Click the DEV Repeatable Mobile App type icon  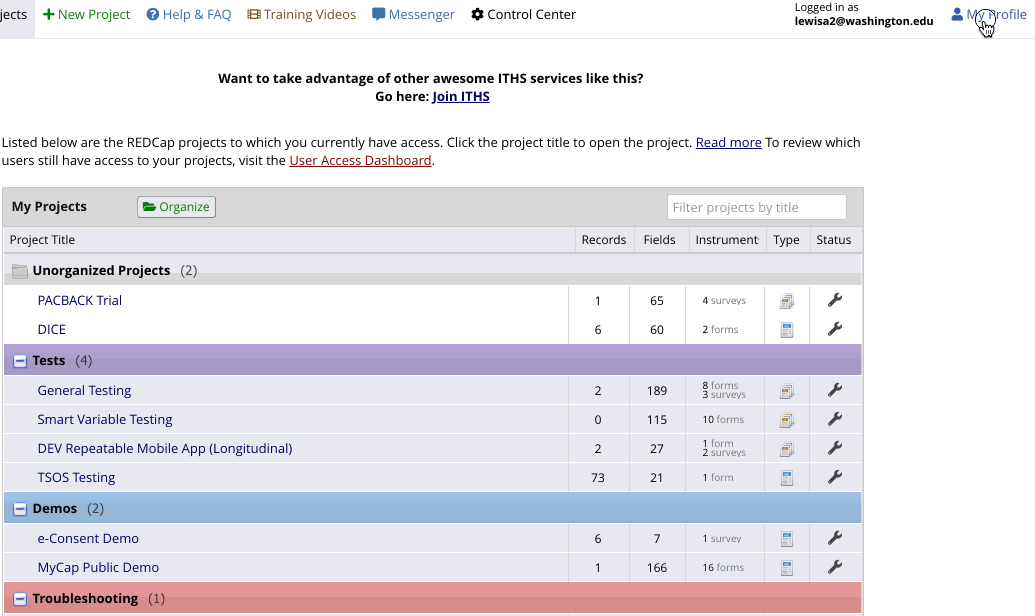click(786, 449)
